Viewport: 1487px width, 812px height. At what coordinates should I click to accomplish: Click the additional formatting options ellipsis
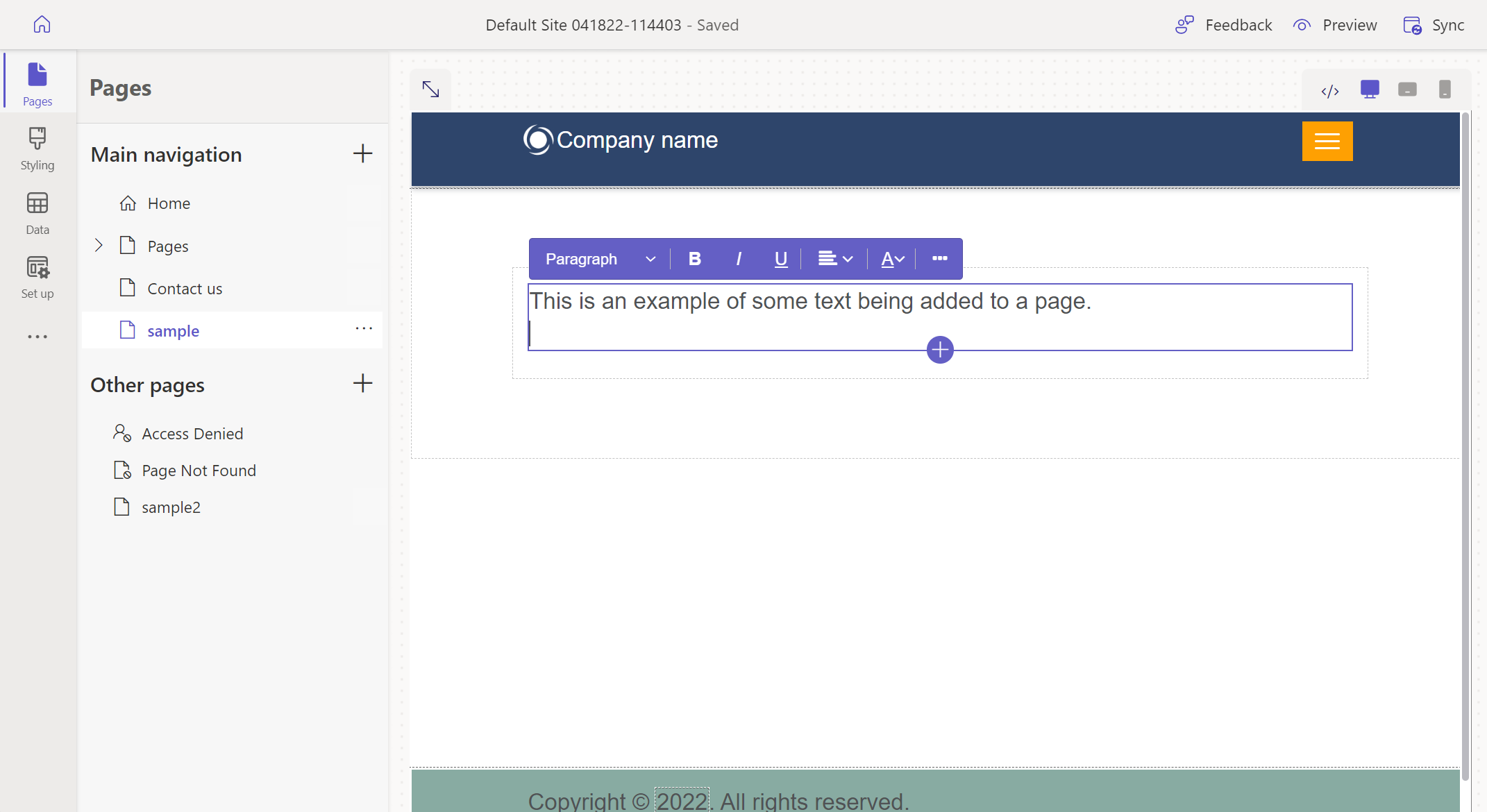point(939,259)
